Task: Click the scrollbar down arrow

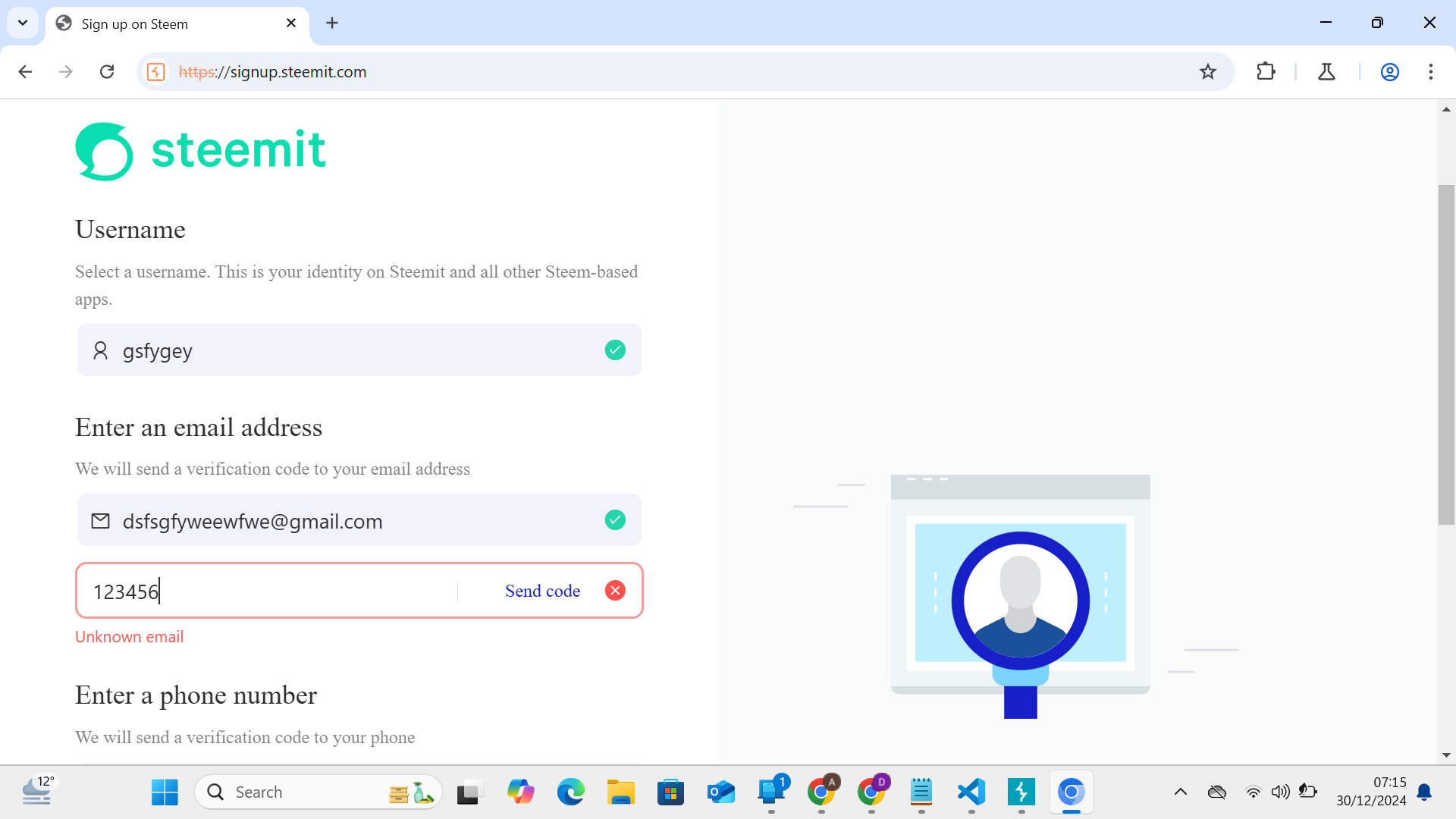Action: pos(1447,755)
